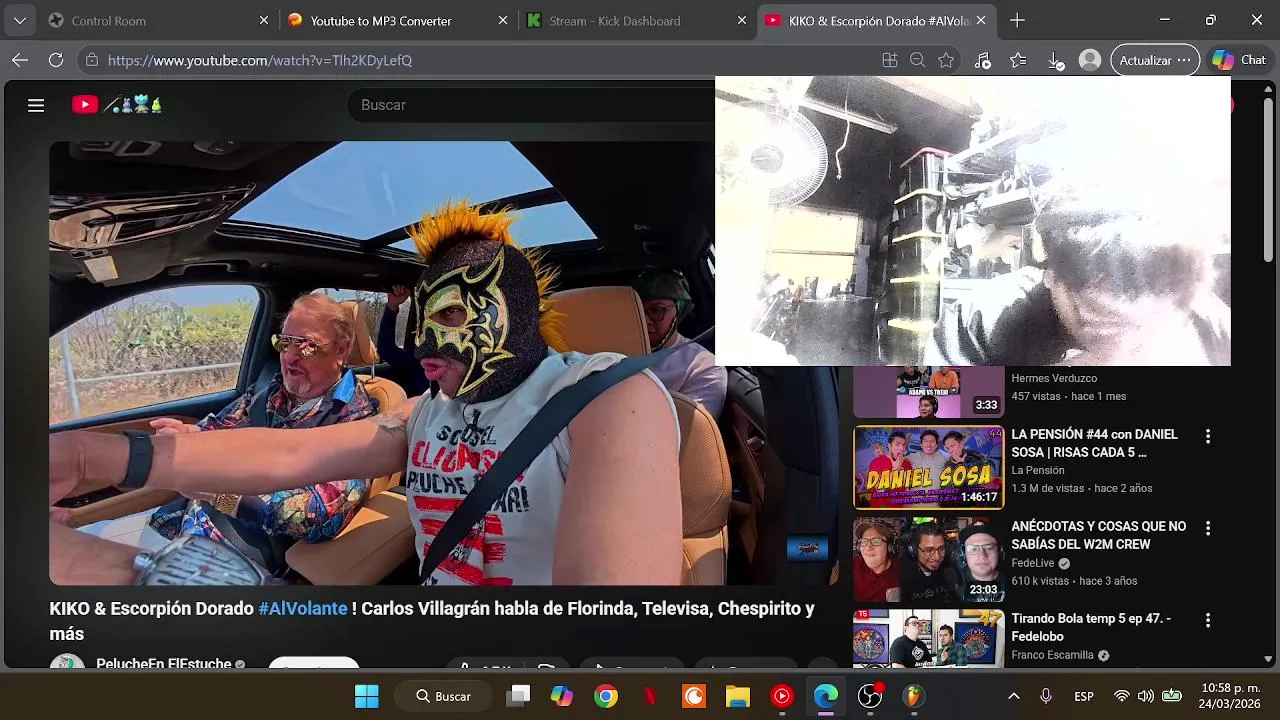Click the browser address bar URL
1280x720 pixels.
coord(260,60)
